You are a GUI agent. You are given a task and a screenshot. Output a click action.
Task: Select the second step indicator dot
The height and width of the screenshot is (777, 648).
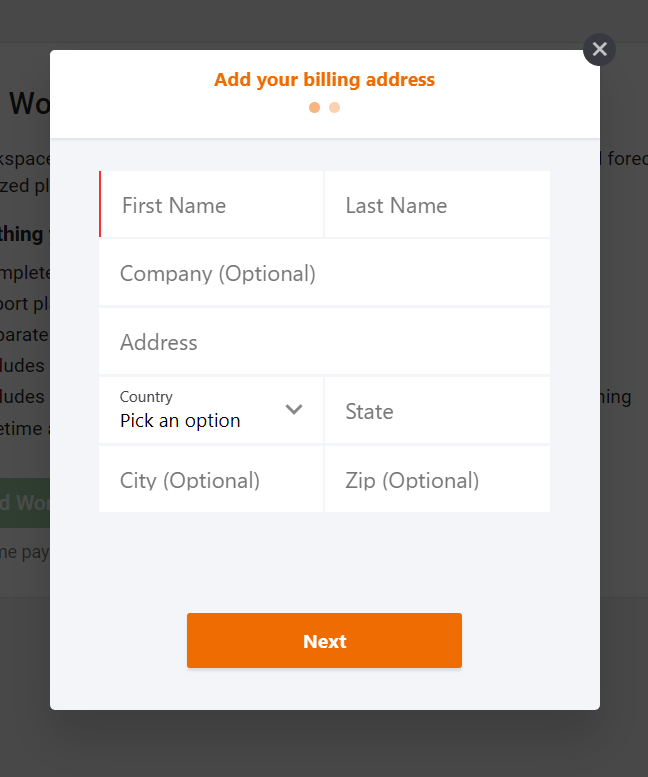(x=334, y=108)
